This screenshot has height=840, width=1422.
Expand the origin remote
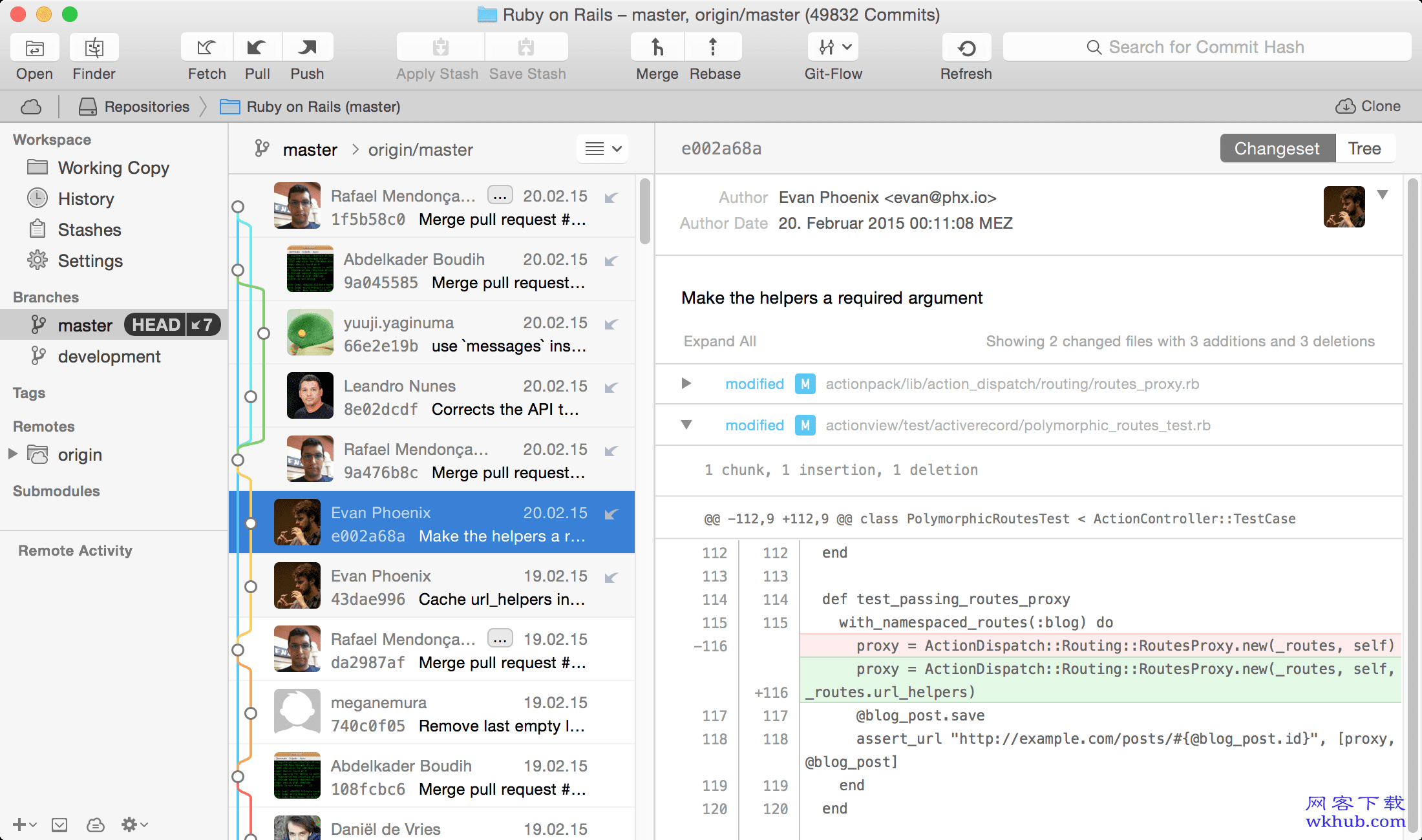point(12,454)
